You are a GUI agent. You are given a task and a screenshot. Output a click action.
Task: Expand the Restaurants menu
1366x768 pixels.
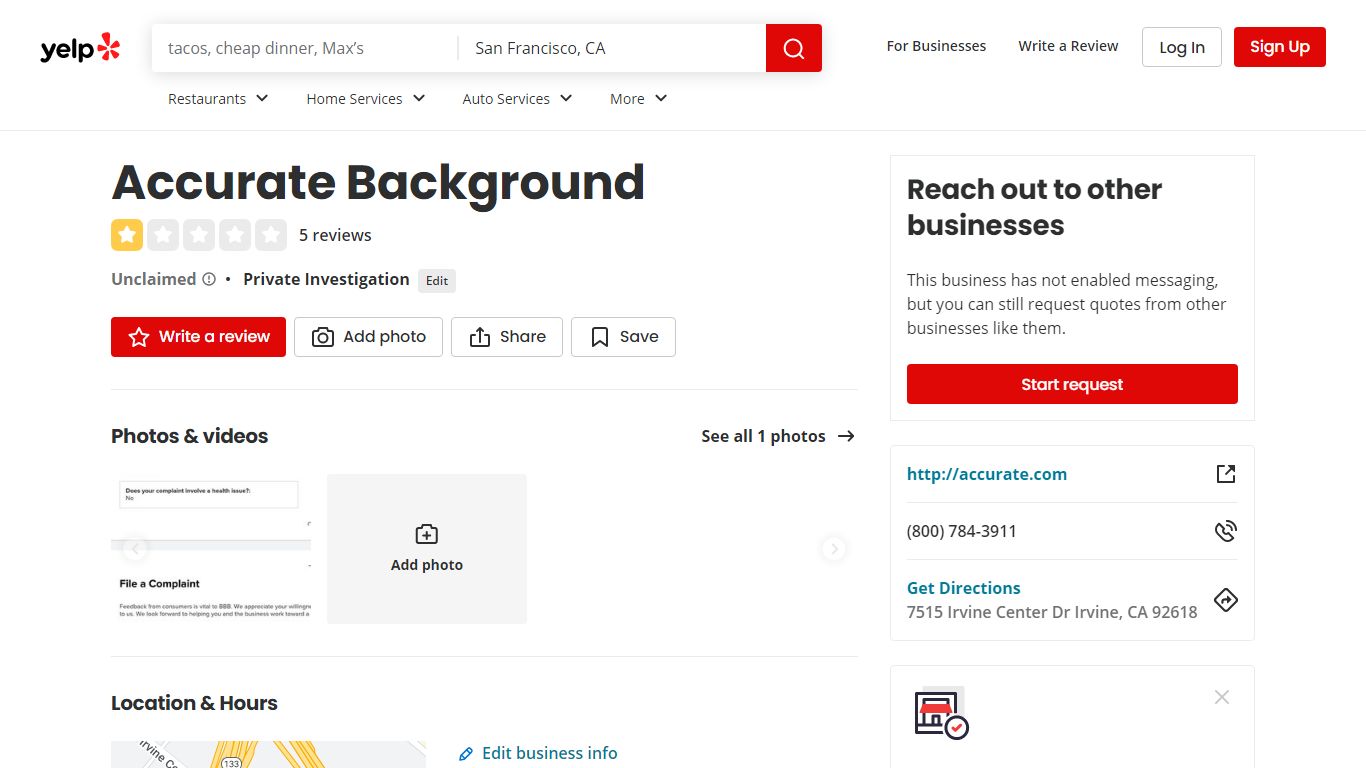(218, 99)
